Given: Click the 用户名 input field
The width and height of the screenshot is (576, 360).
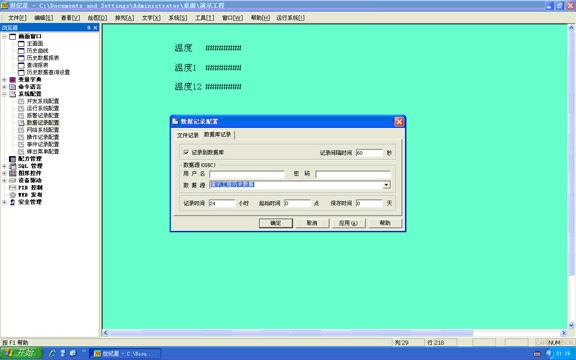Looking at the screenshot, I should point(247,174).
